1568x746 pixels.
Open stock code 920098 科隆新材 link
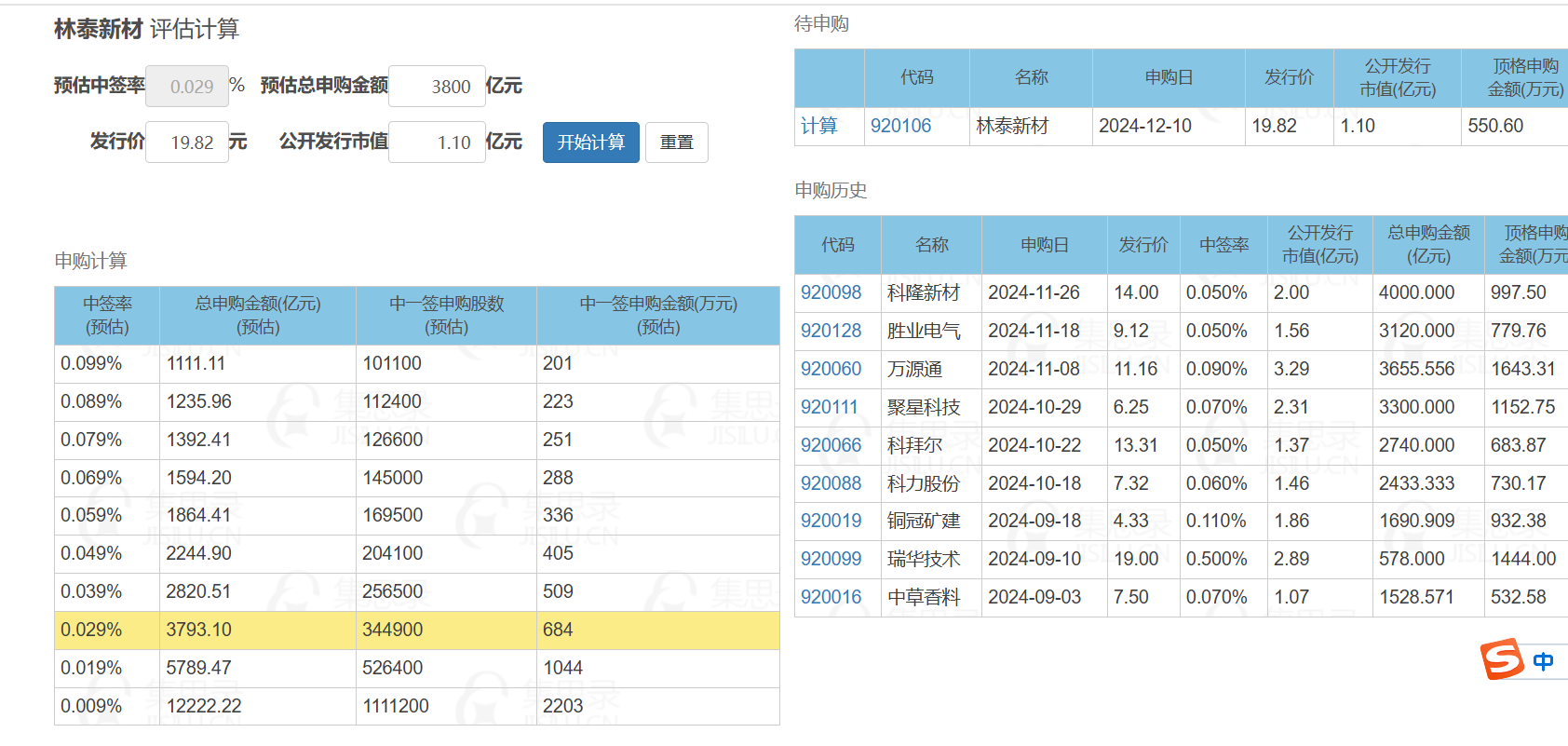click(831, 292)
